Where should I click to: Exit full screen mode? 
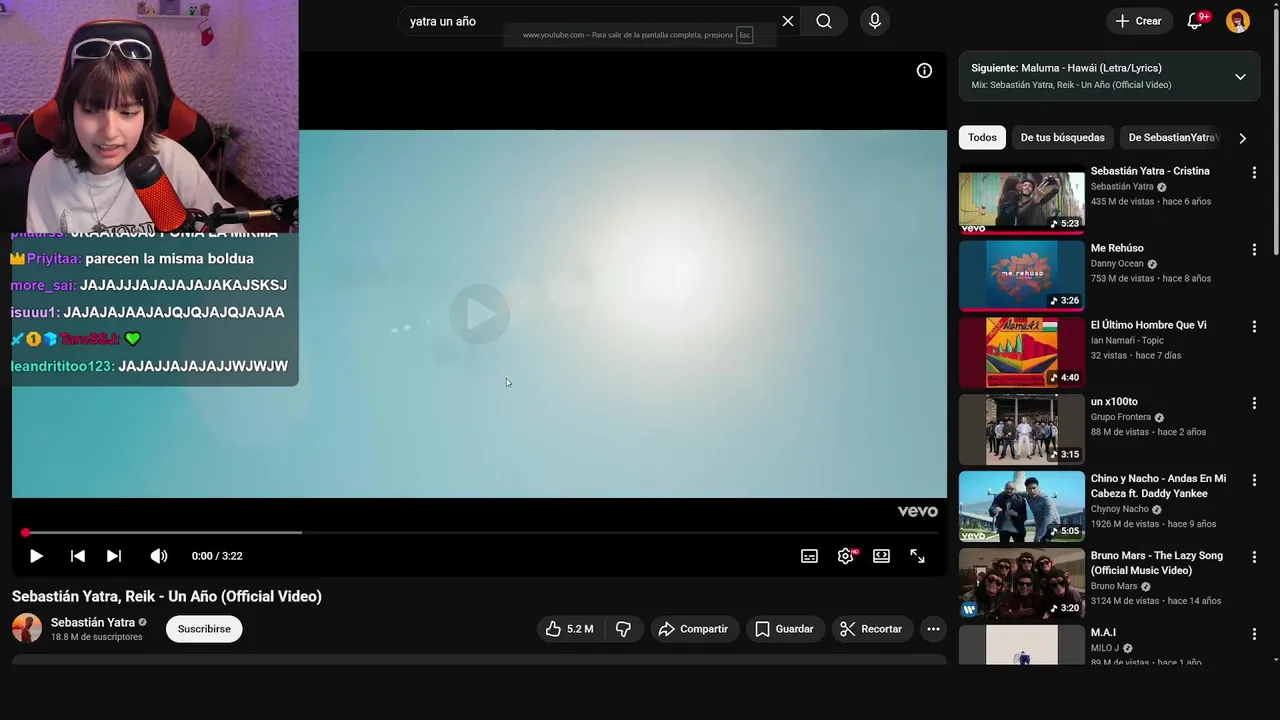pyautogui.click(x=917, y=556)
